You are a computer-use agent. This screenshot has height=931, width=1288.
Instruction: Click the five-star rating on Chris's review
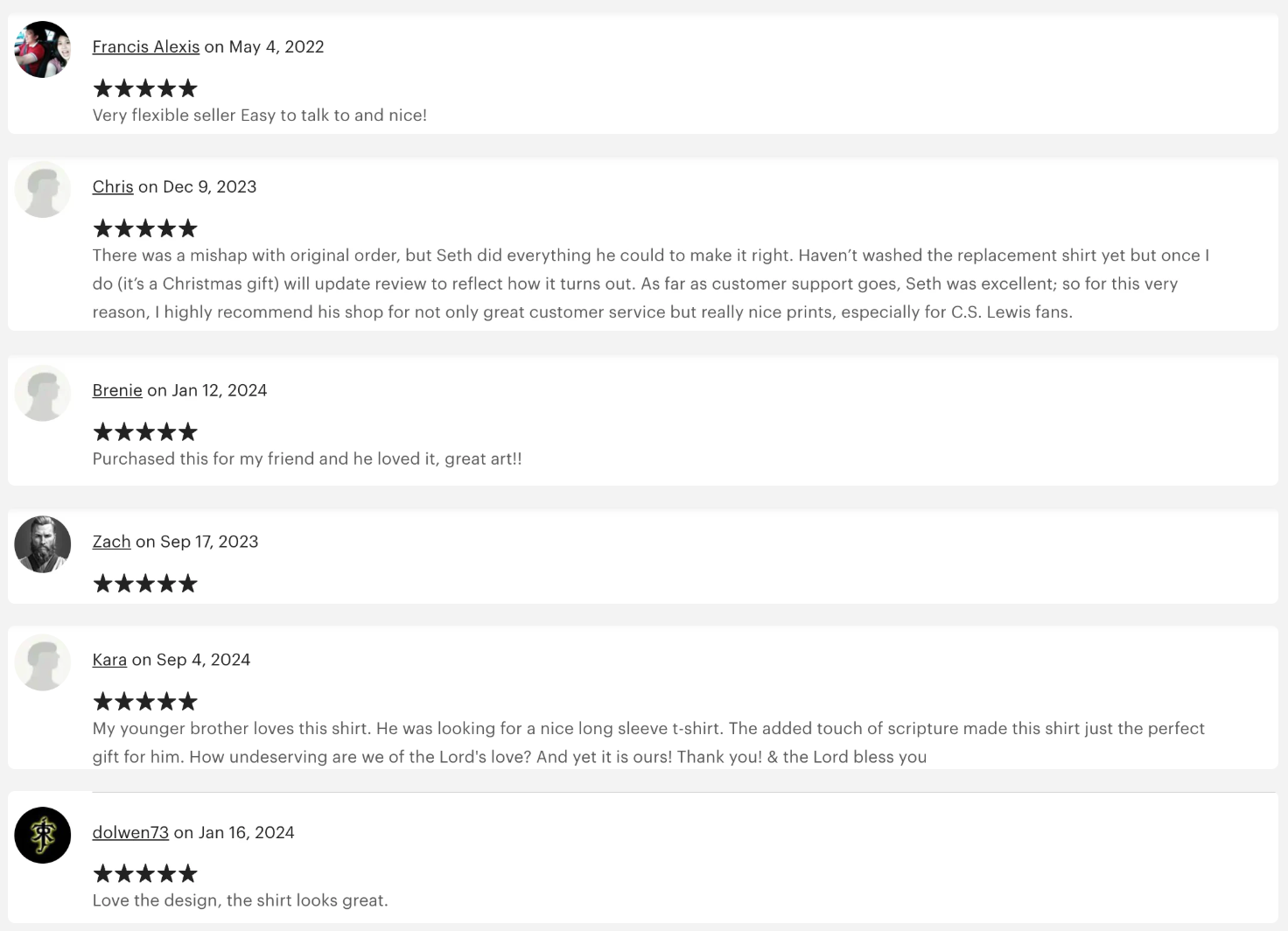pyautogui.click(x=145, y=229)
